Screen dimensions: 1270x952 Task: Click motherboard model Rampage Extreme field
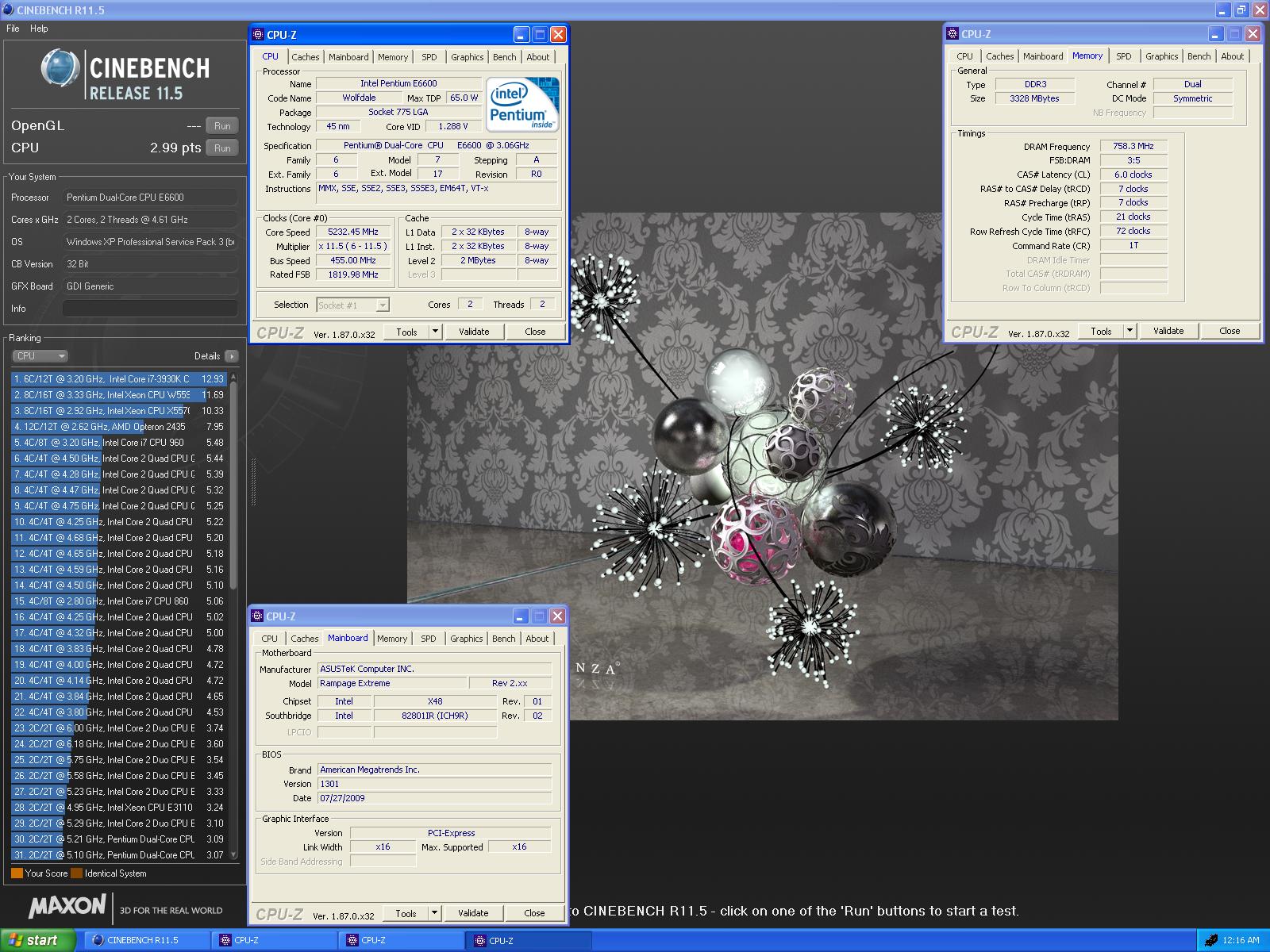pyautogui.click(x=392, y=683)
